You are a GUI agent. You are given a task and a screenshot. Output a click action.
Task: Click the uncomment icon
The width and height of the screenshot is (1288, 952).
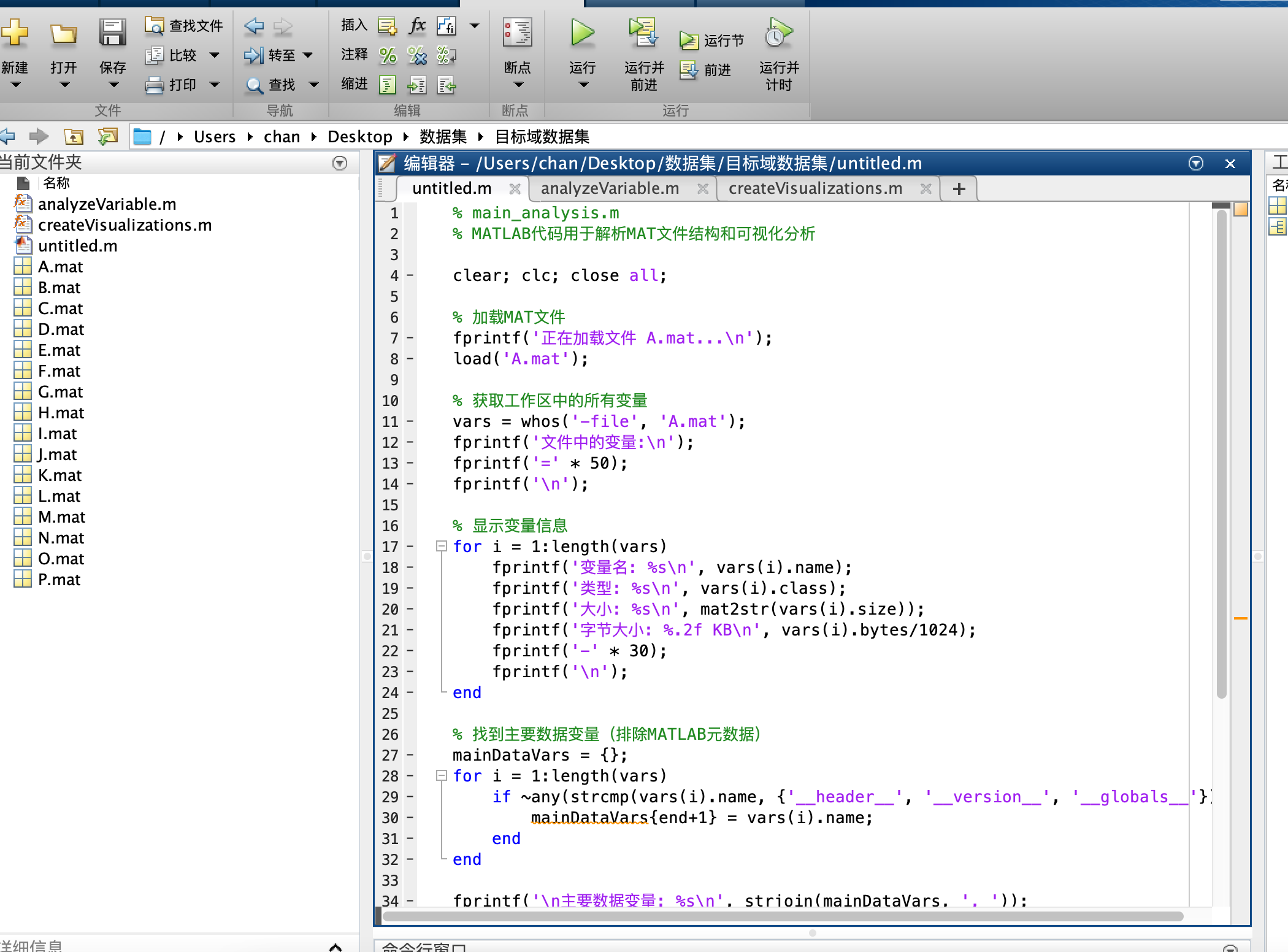click(417, 55)
